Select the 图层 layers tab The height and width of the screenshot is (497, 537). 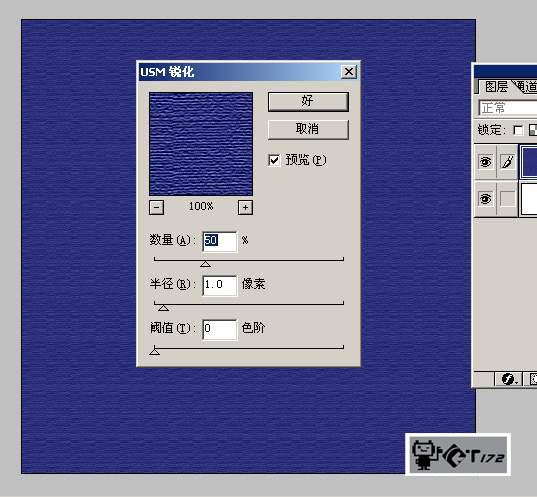496,87
